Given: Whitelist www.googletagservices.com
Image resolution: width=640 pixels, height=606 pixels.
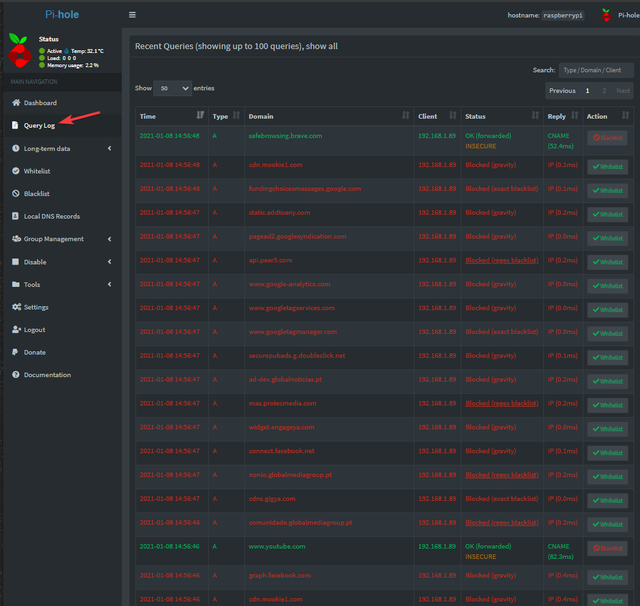Looking at the screenshot, I should click(x=607, y=310).
